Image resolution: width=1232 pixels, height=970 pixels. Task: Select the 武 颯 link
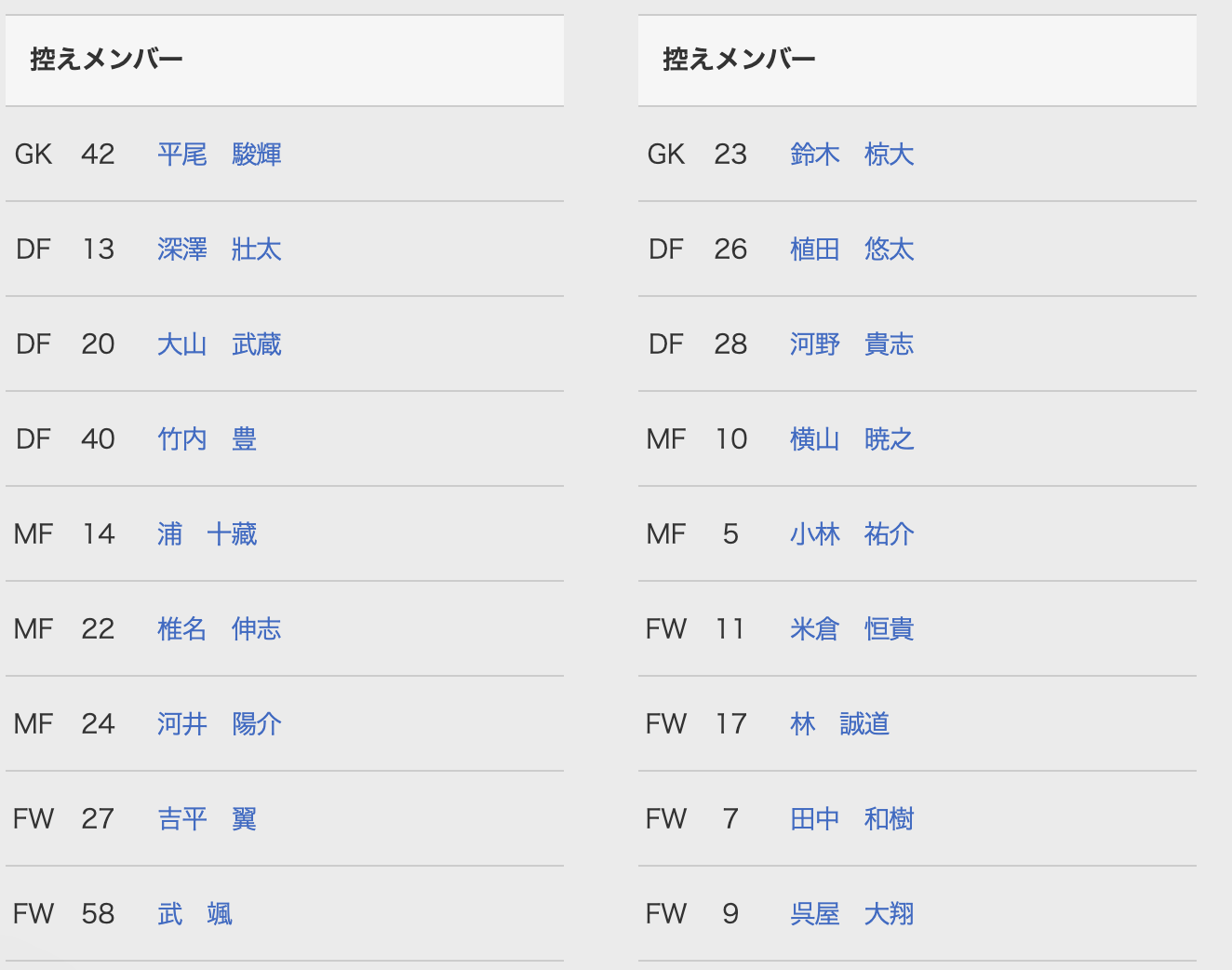click(x=194, y=914)
